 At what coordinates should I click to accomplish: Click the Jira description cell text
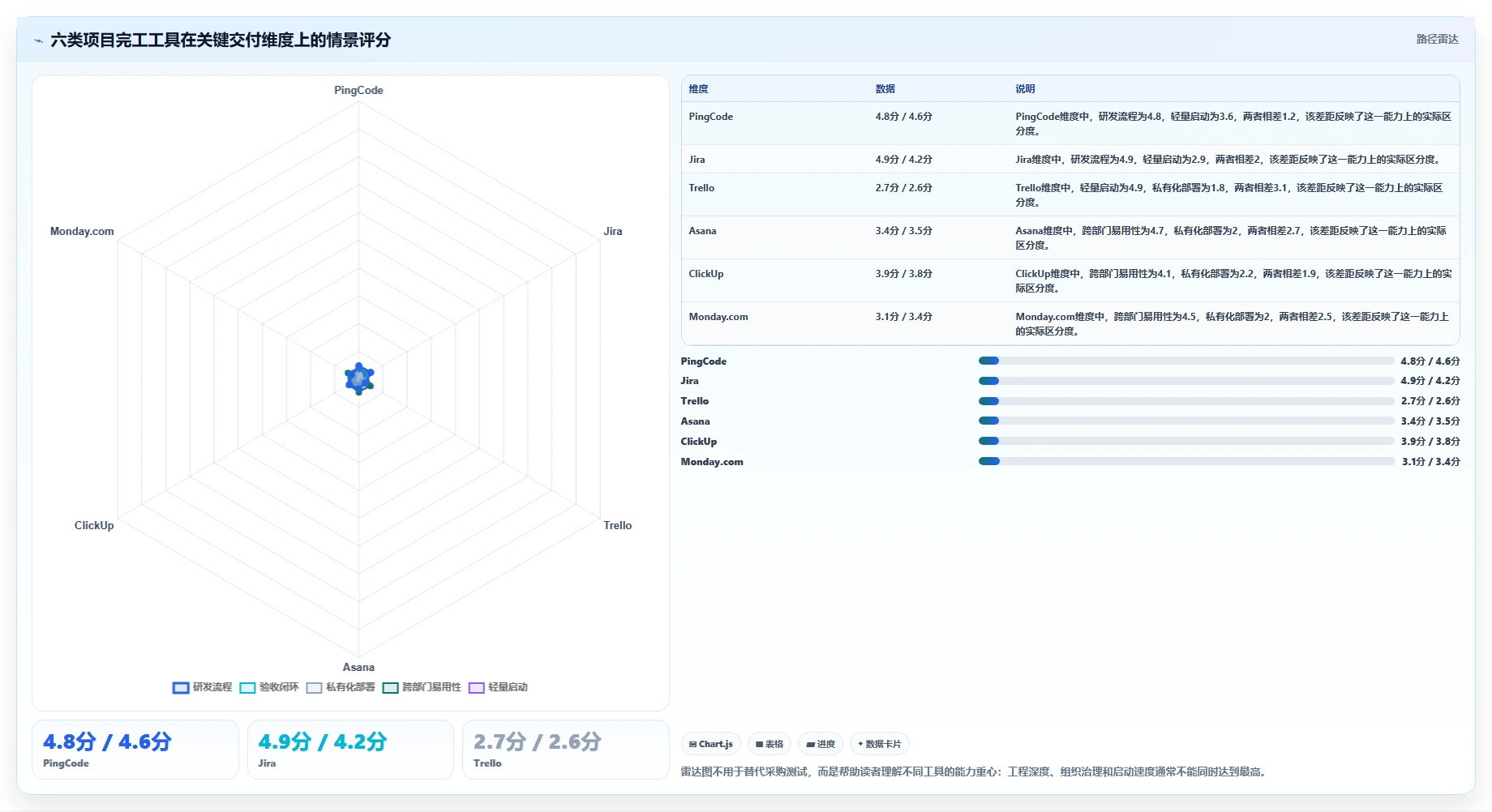point(1229,160)
